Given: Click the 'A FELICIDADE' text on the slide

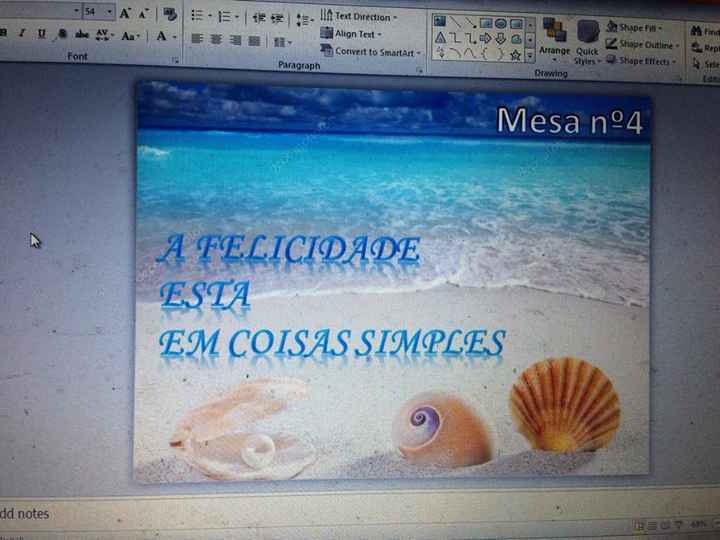Looking at the screenshot, I should pos(288,250).
